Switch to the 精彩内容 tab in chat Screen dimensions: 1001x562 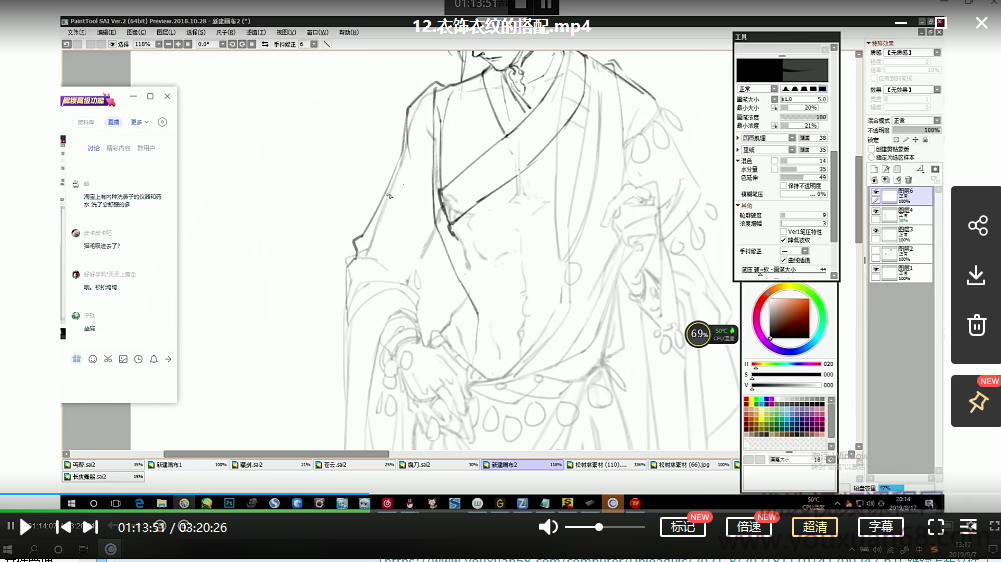[119, 148]
